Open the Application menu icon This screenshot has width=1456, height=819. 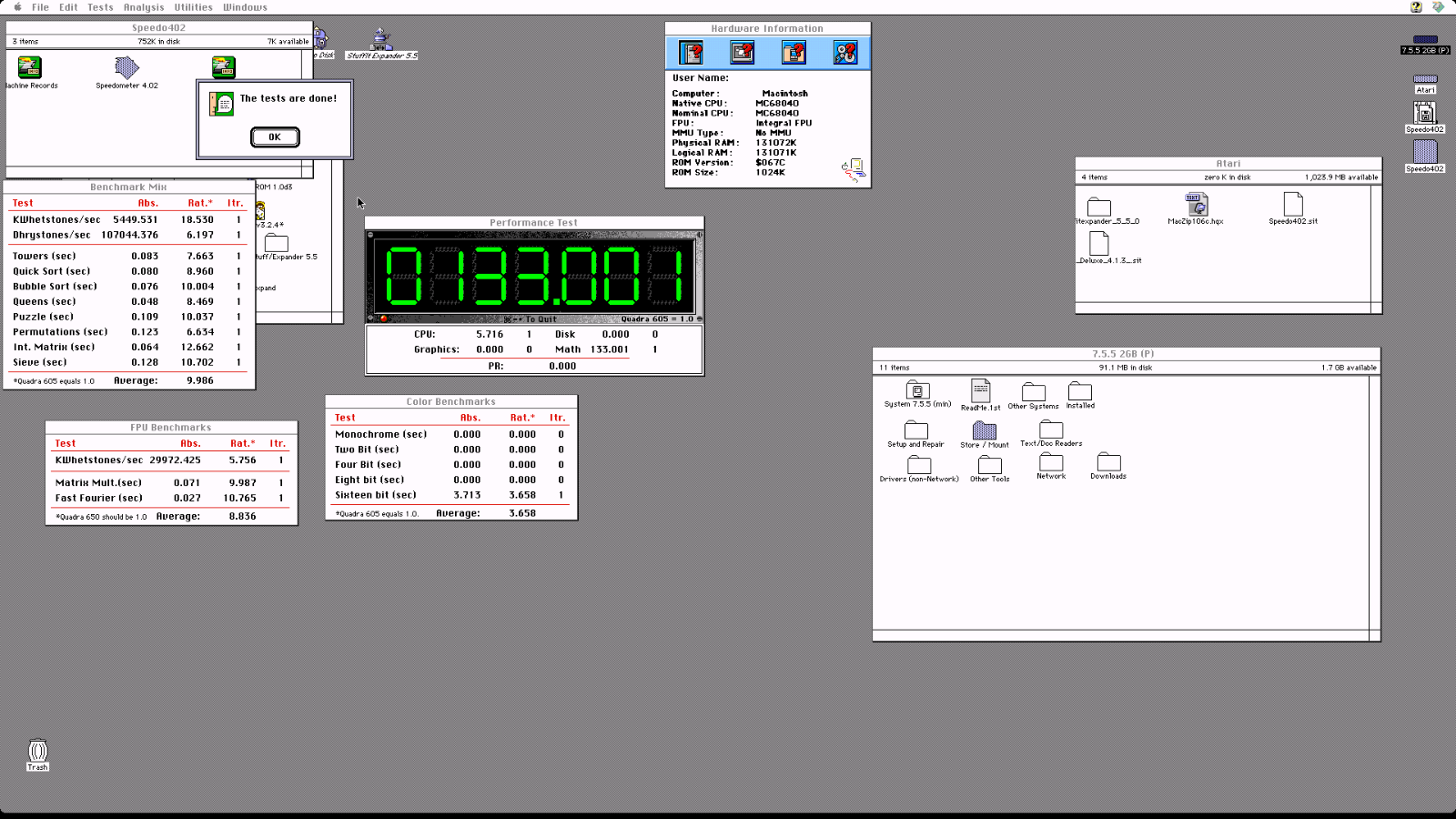click(1438, 7)
